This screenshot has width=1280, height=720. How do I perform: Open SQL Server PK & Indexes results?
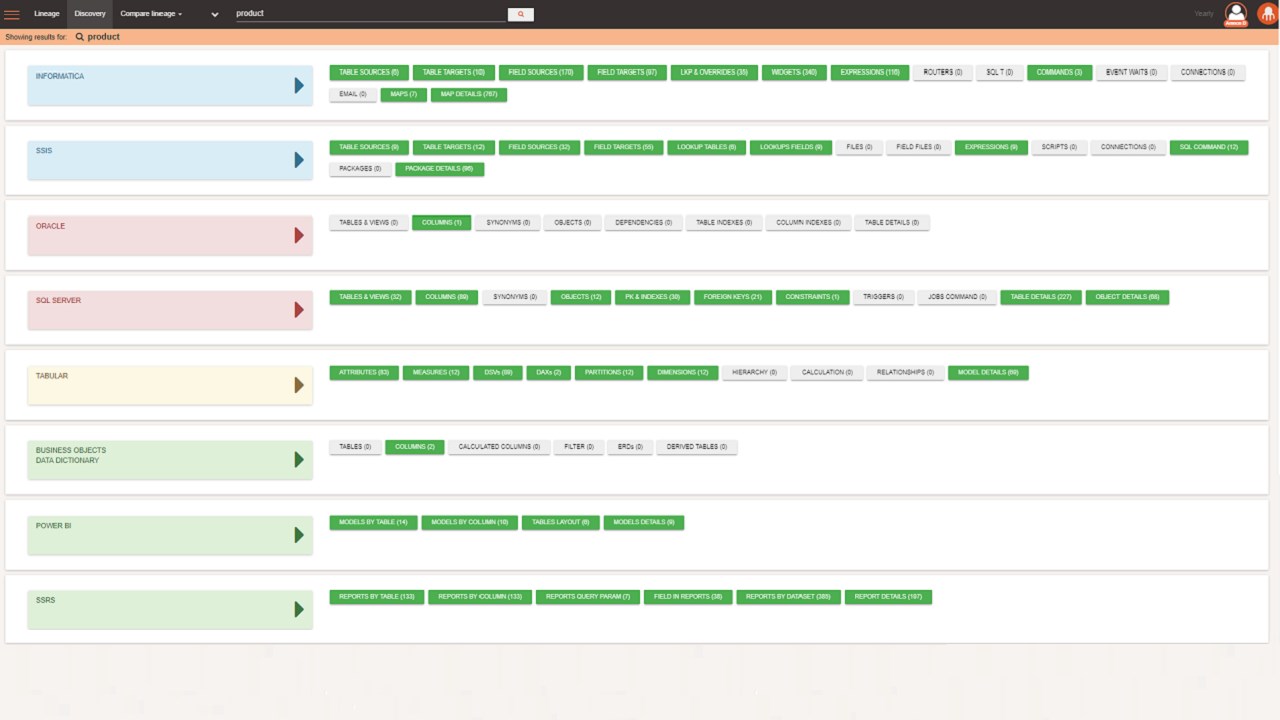pyautogui.click(x=652, y=297)
